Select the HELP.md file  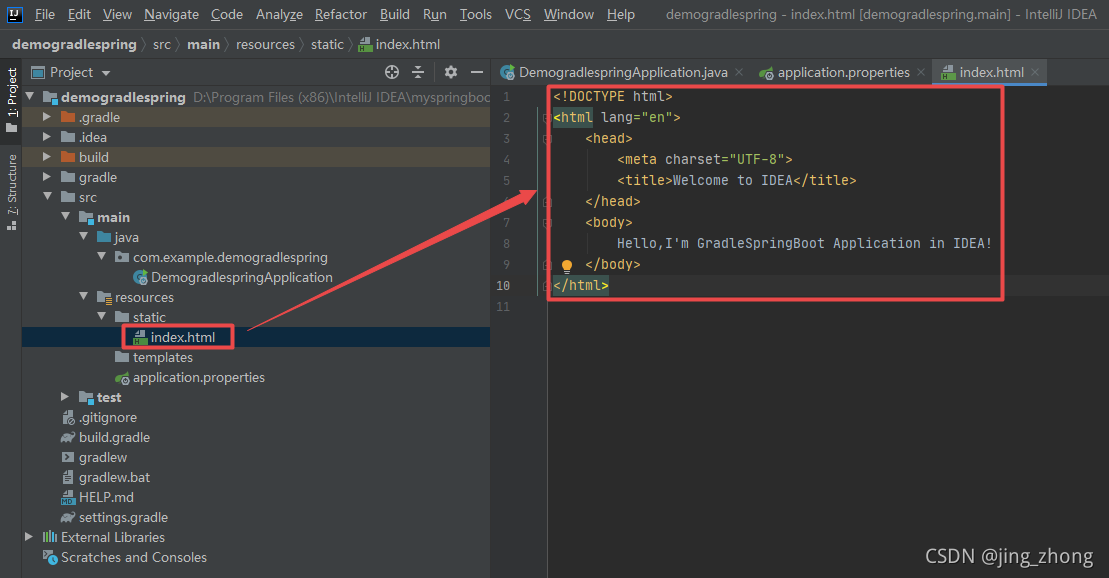point(106,497)
